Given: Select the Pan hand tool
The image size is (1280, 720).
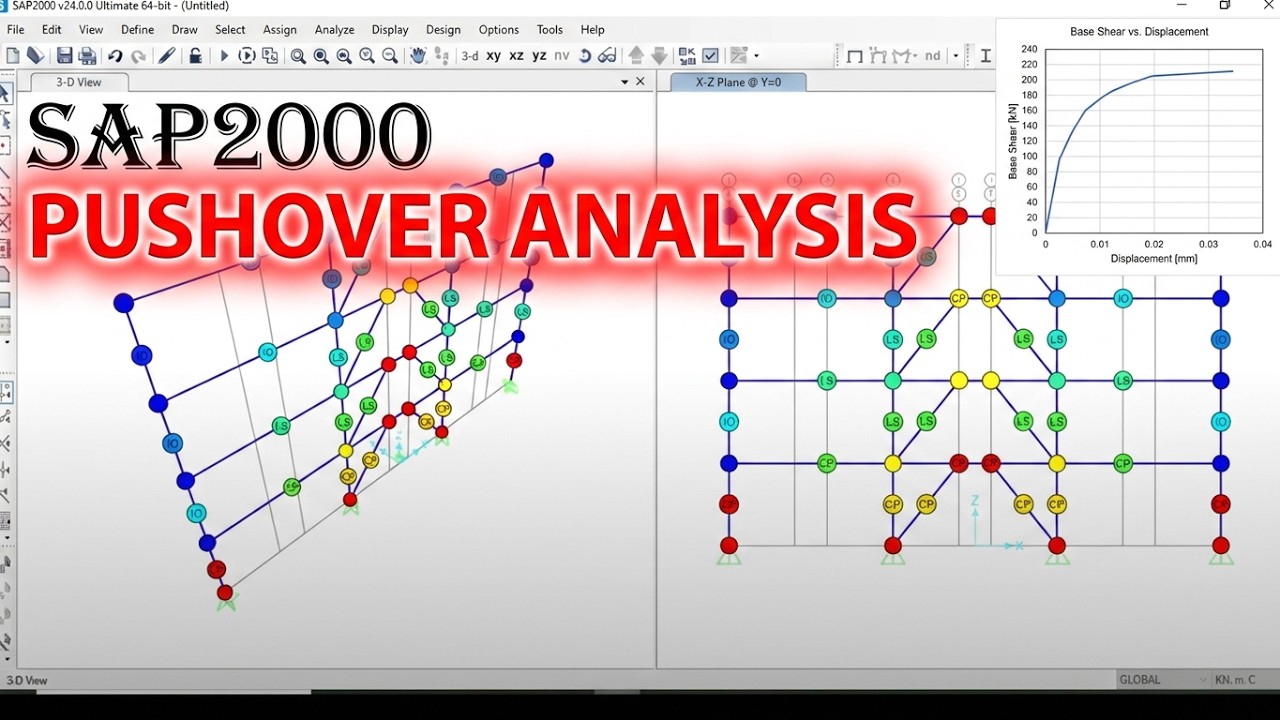Looking at the screenshot, I should 419,56.
